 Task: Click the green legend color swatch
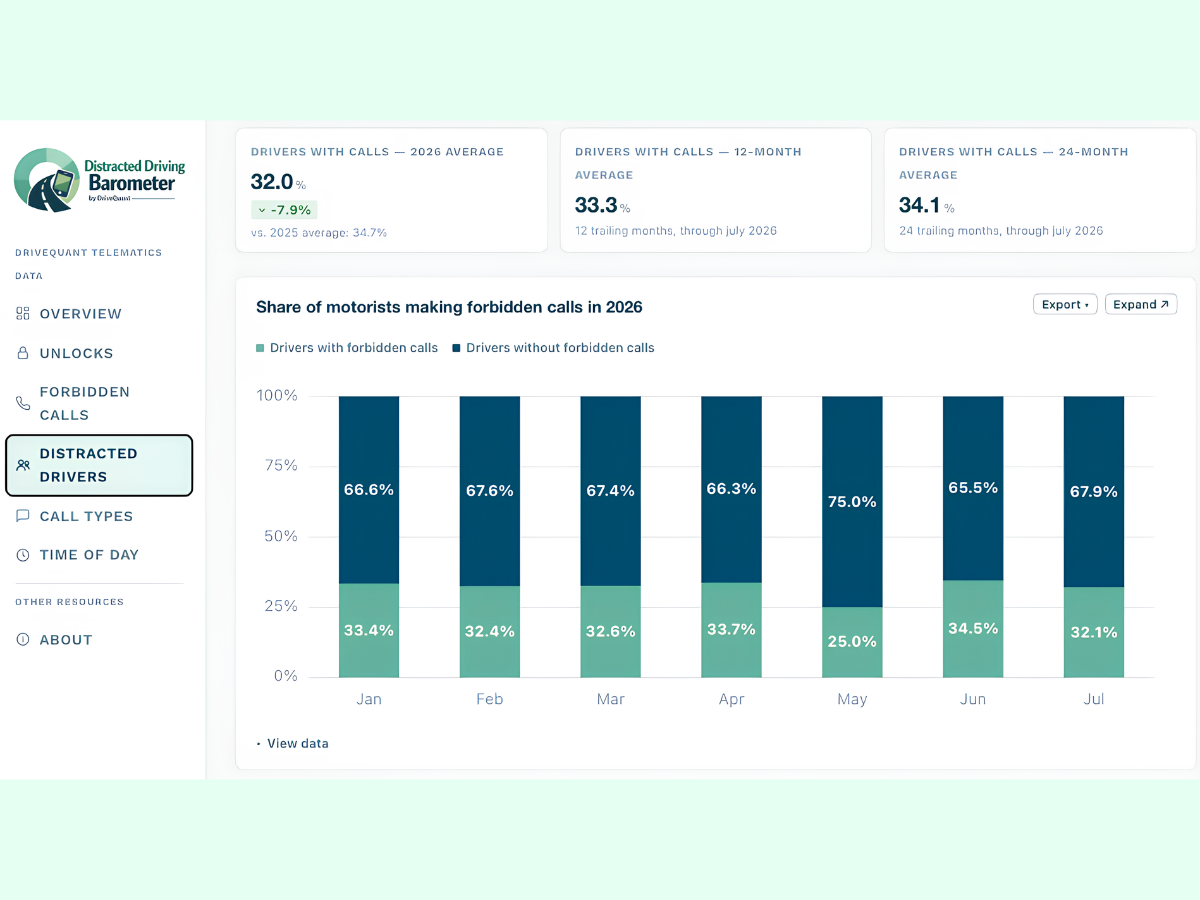click(x=260, y=348)
